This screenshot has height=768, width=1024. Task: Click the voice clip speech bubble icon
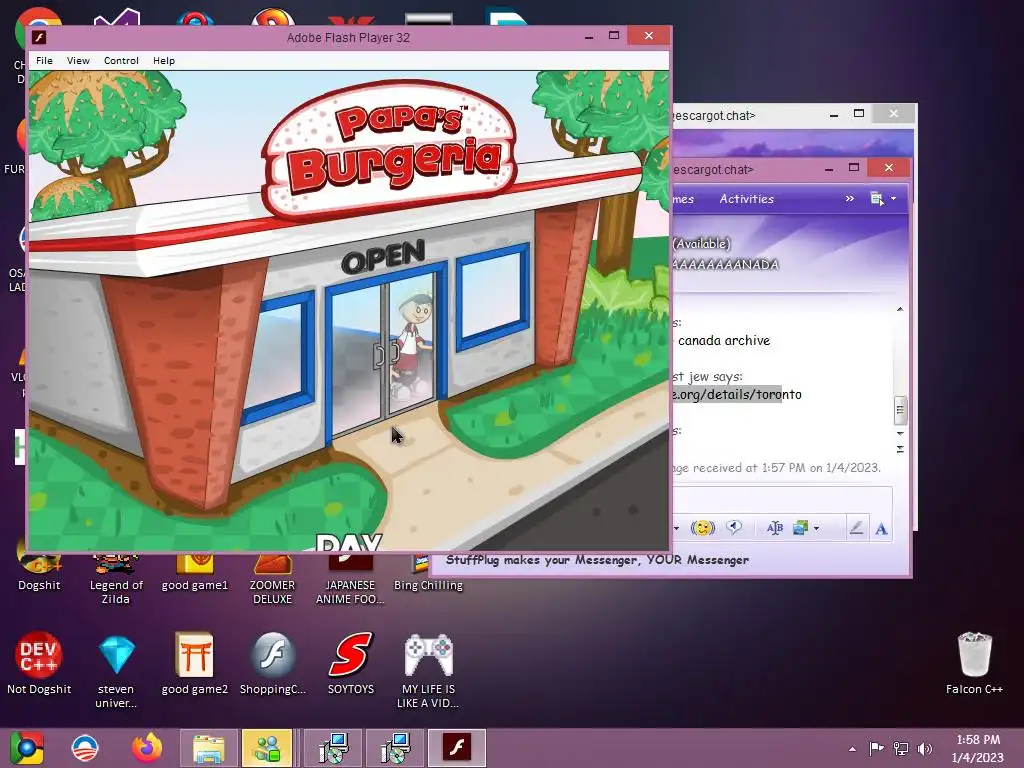pyautogui.click(x=734, y=527)
